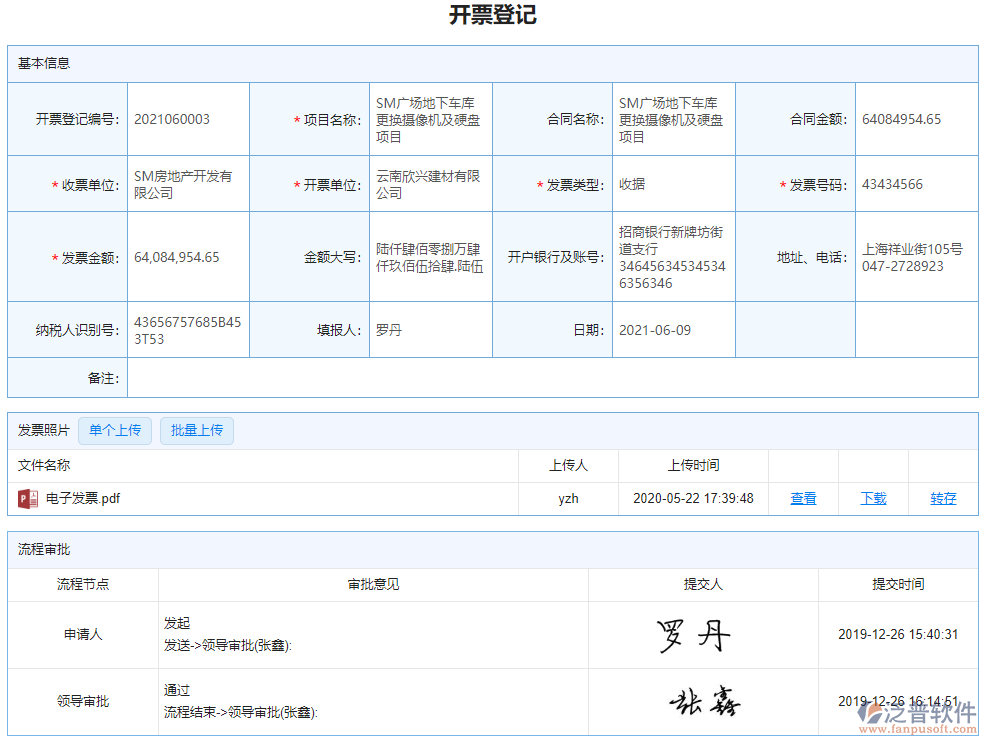This screenshot has width=987, height=745.
Task: Click the 批量上传 batch upload button
Action: tap(197, 430)
